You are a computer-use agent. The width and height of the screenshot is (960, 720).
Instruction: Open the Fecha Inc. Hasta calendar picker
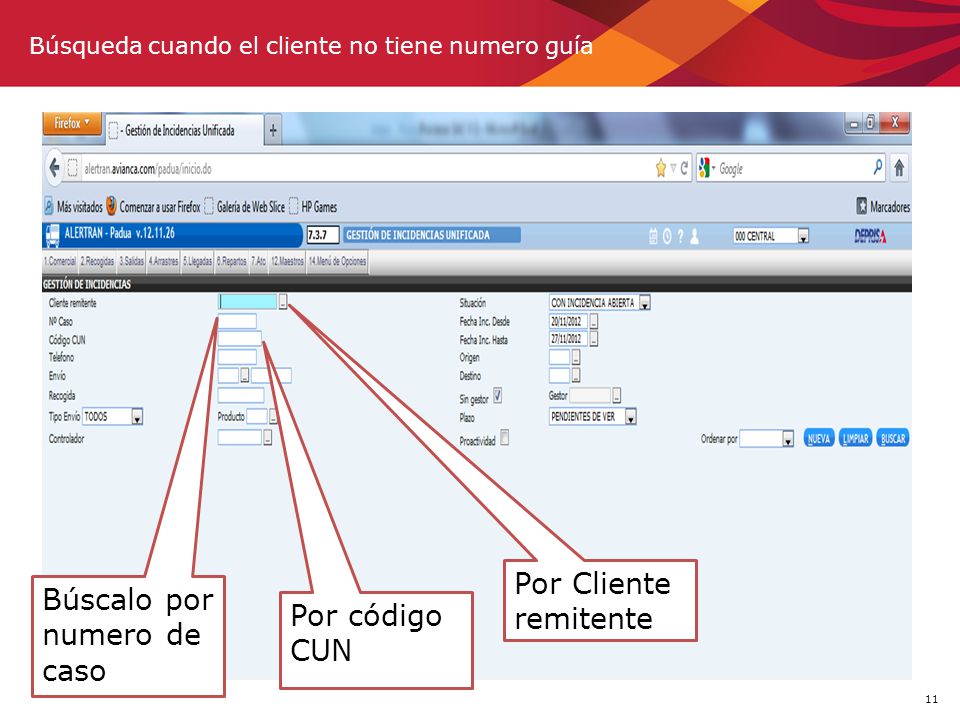[593, 339]
